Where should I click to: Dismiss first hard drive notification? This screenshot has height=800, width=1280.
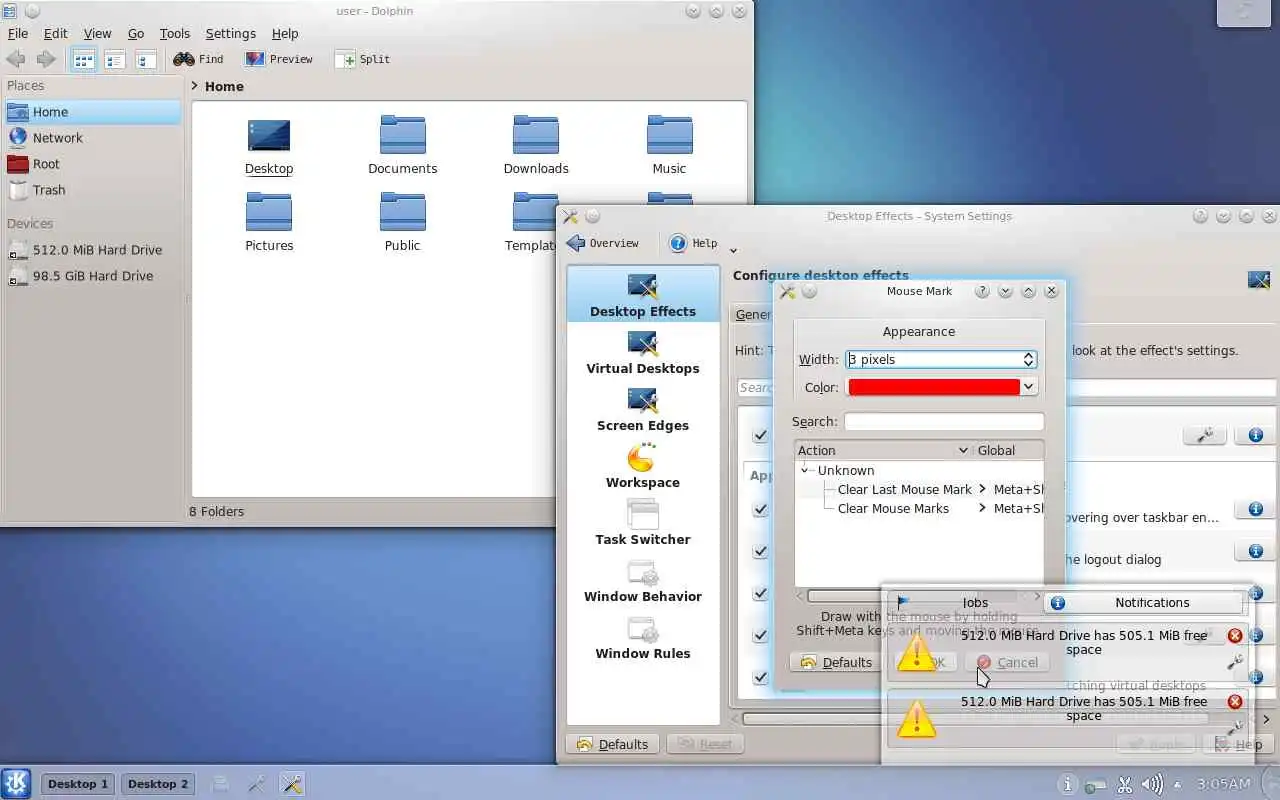click(1235, 636)
